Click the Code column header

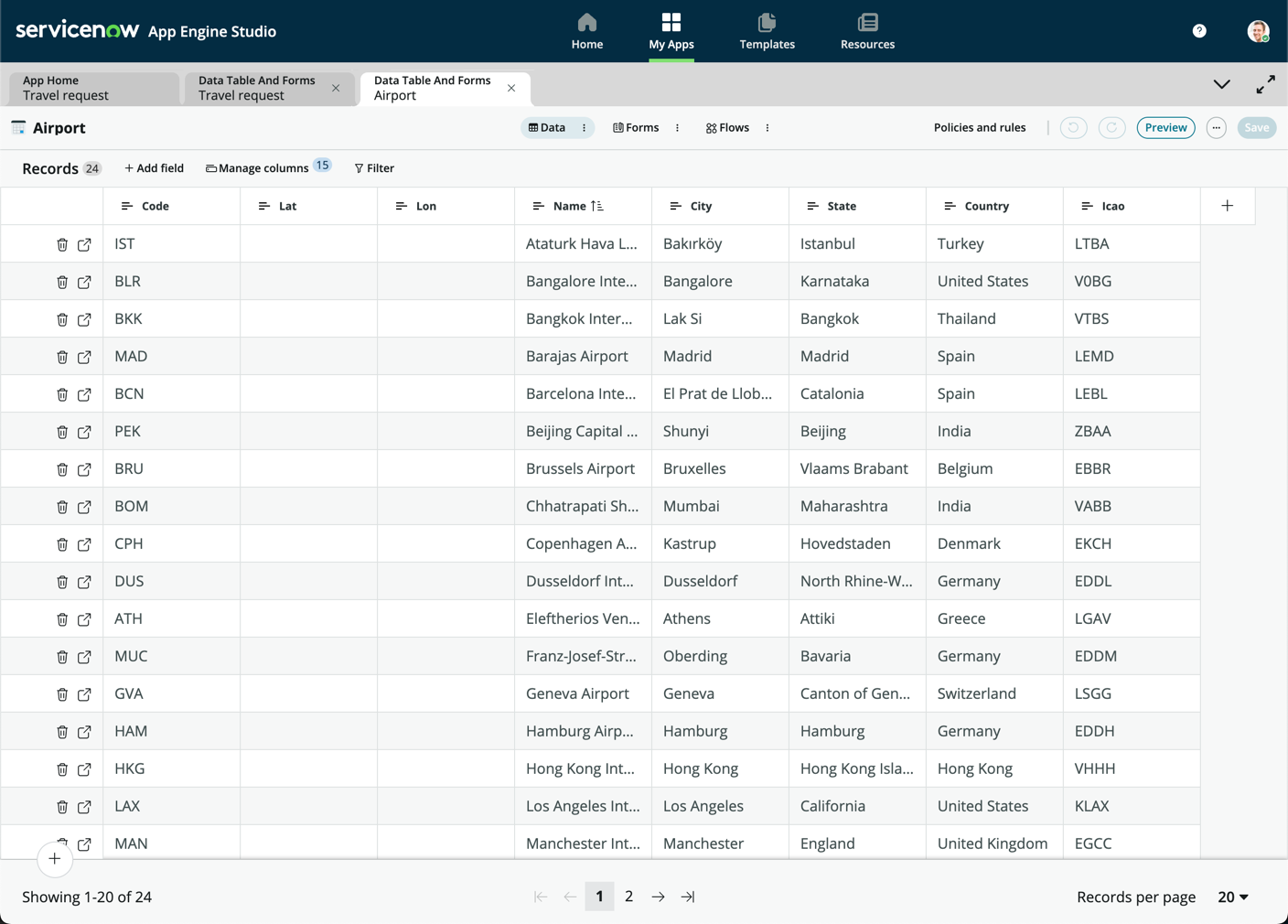coord(171,206)
